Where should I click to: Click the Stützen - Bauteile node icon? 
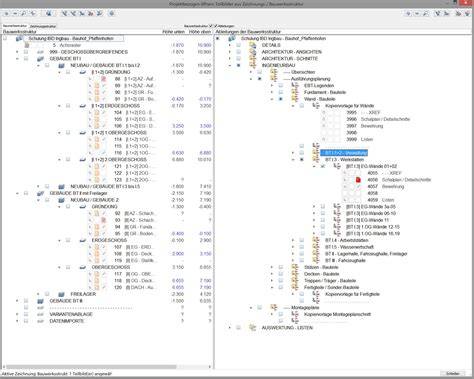pos(295,267)
